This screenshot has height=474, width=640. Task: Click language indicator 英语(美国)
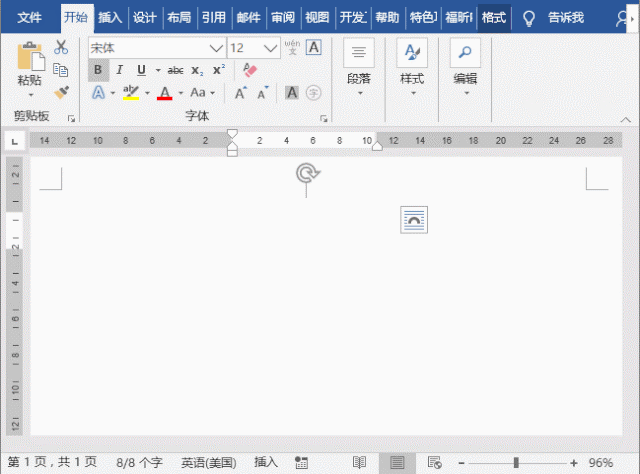tap(209, 463)
